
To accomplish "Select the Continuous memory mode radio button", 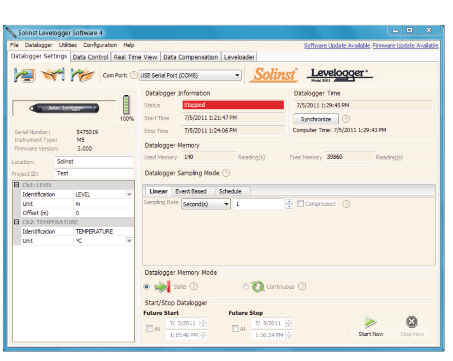I will click(246, 286).
